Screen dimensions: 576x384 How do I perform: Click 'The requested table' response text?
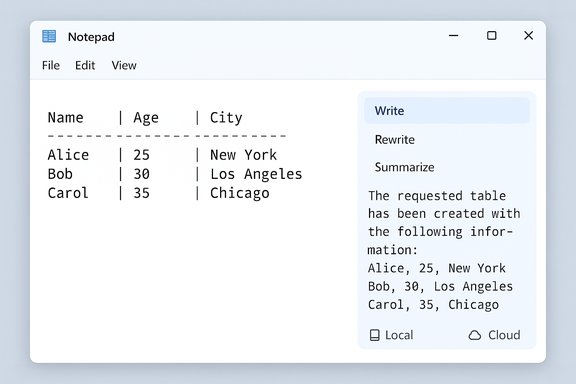click(437, 196)
